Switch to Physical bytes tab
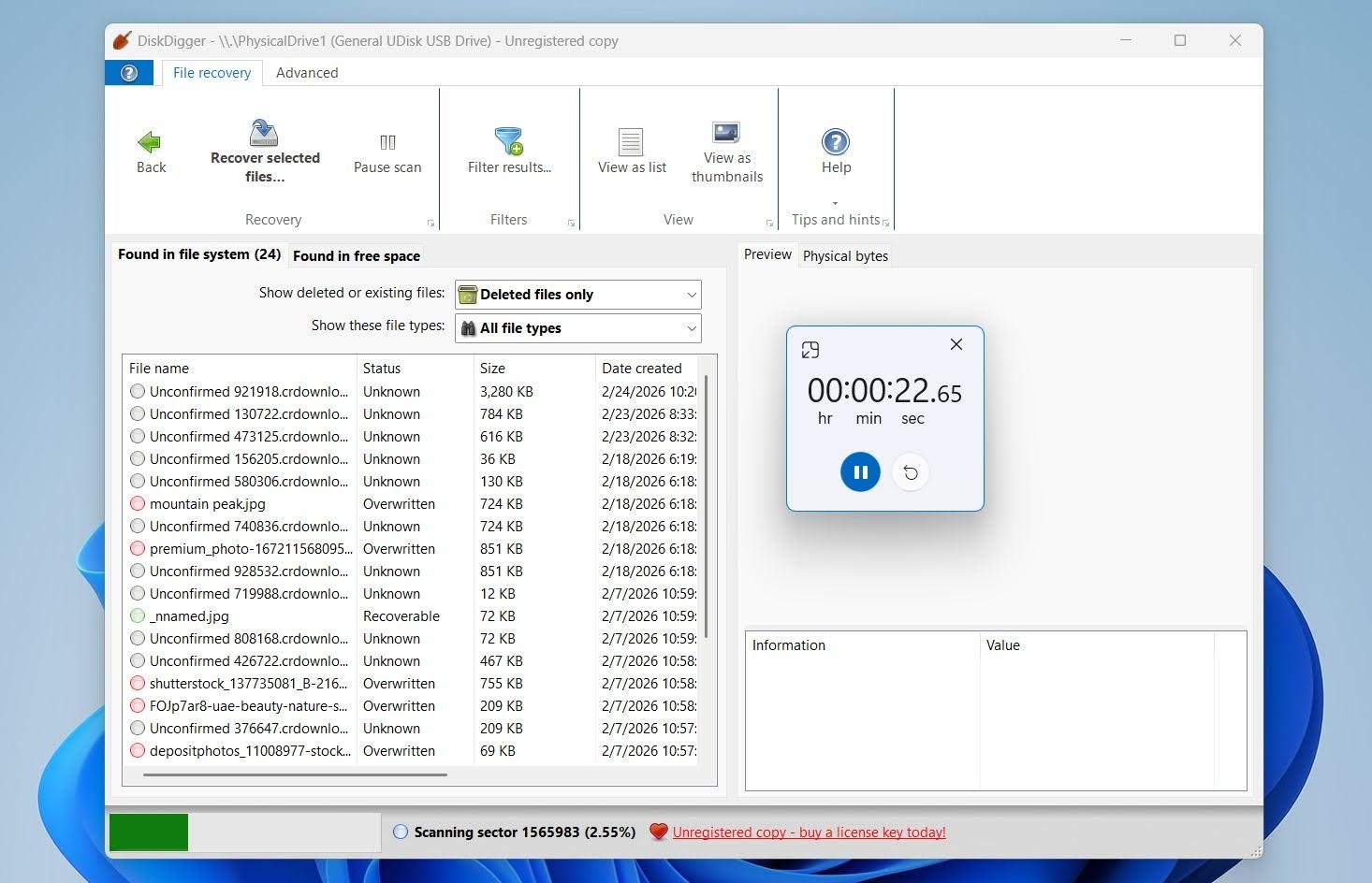The image size is (1372, 883). [845, 255]
